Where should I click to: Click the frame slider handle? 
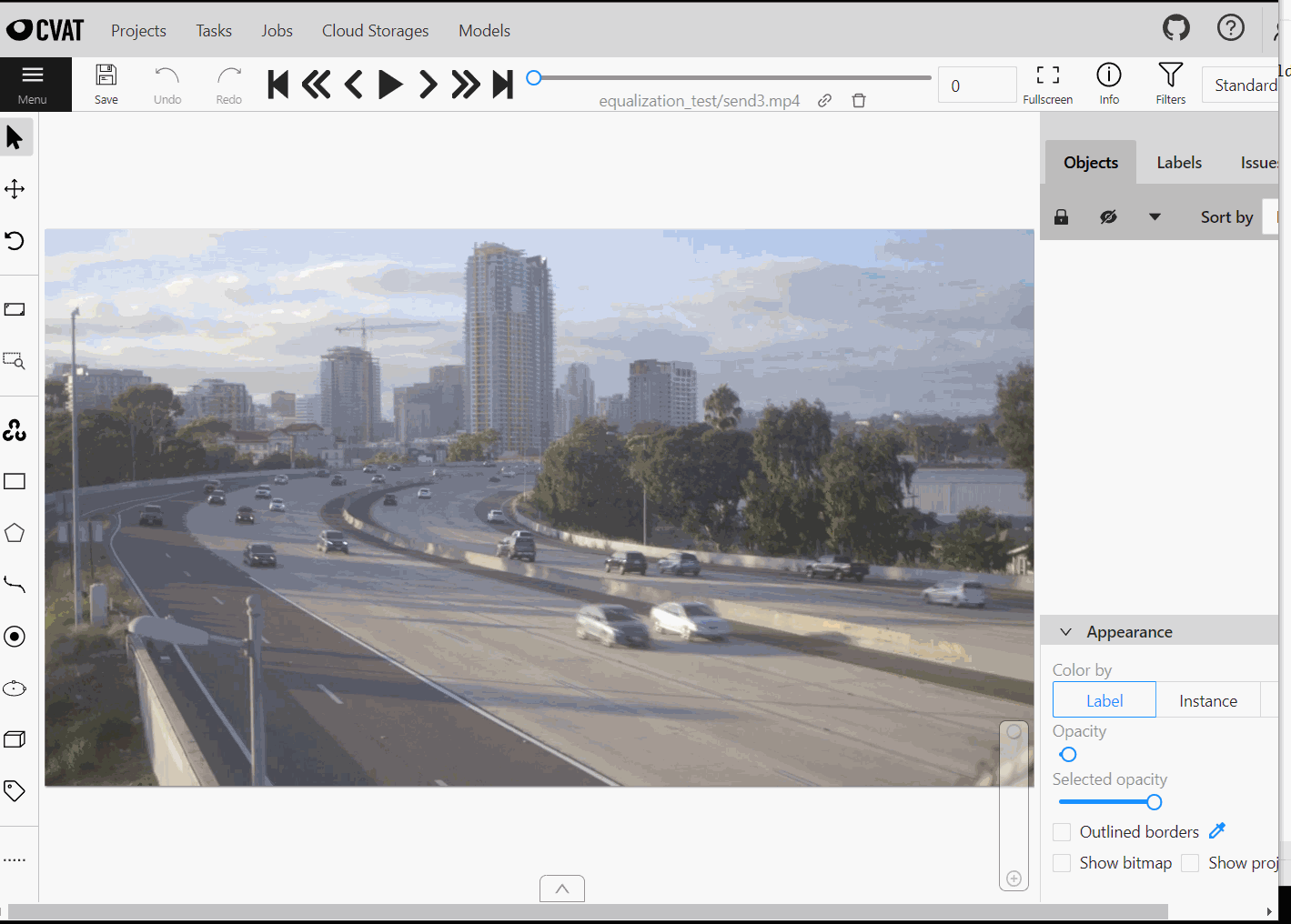(x=534, y=78)
